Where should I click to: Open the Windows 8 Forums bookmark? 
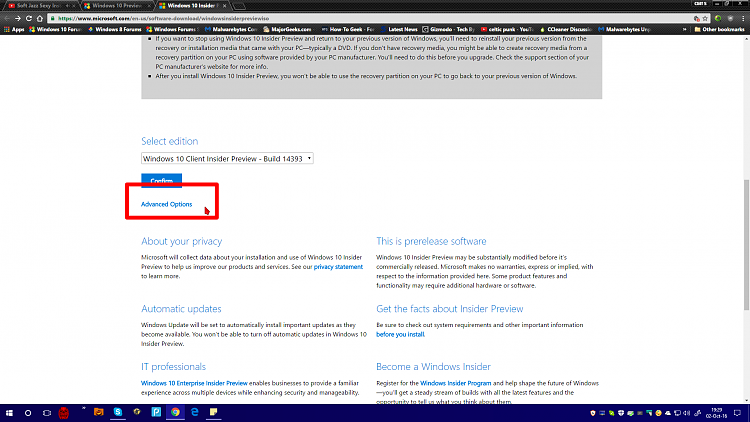point(114,29)
